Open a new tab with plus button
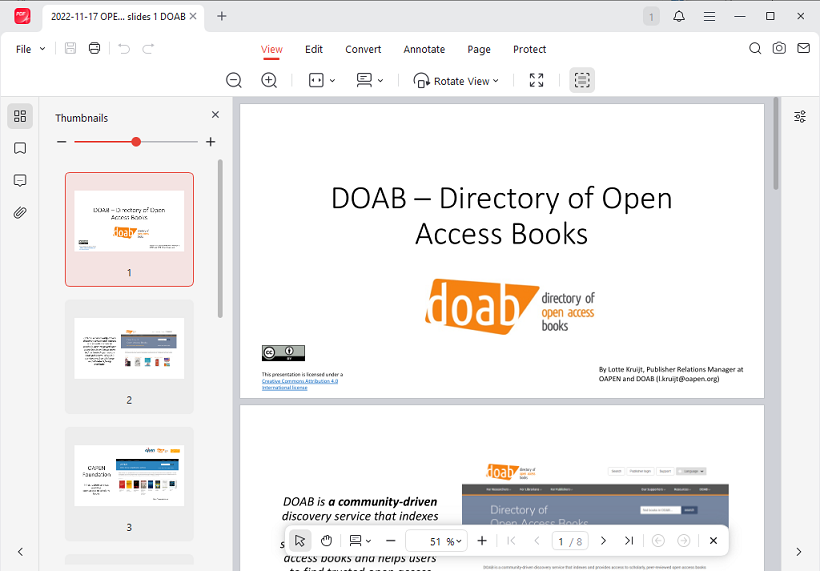 pyautogui.click(x=222, y=16)
